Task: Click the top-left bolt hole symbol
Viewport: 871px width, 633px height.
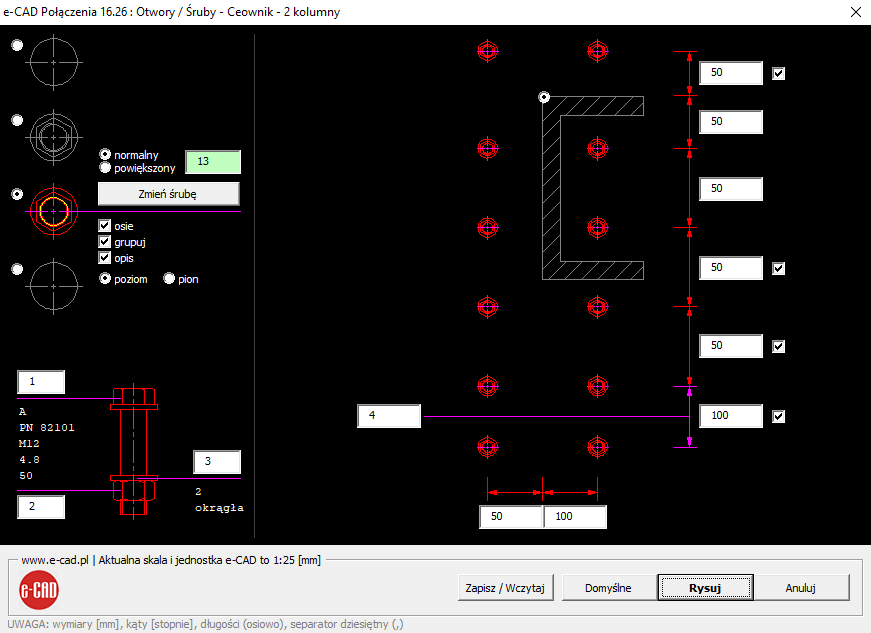Action: coord(488,52)
